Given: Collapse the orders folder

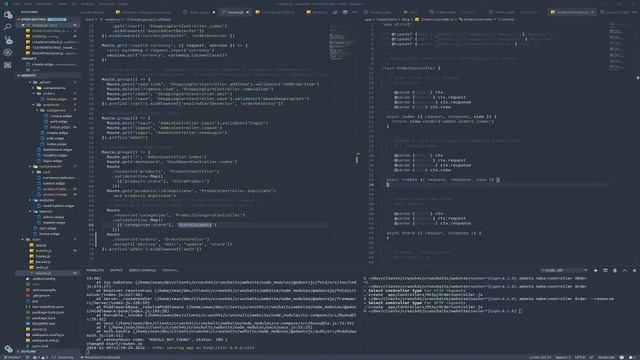Looking at the screenshot, I should (x=49, y=93).
